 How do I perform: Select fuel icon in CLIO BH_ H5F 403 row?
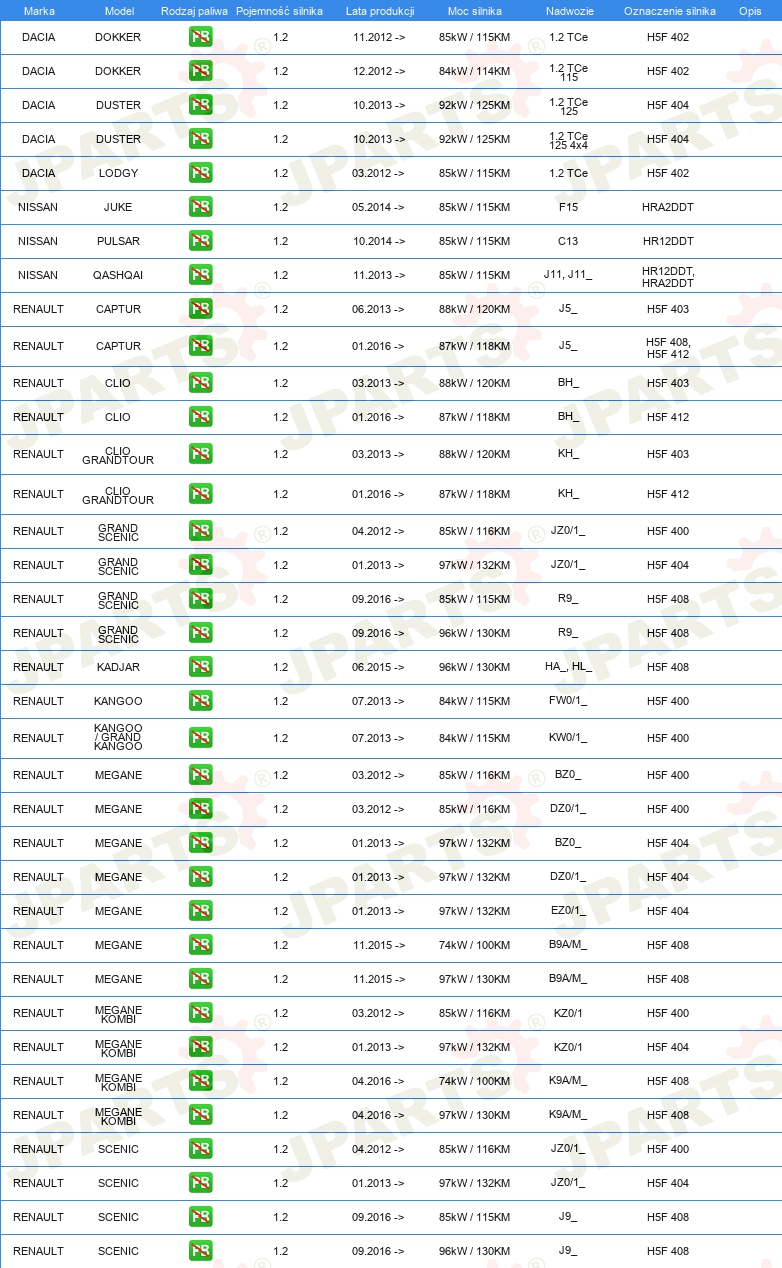pyautogui.click(x=200, y=383)
